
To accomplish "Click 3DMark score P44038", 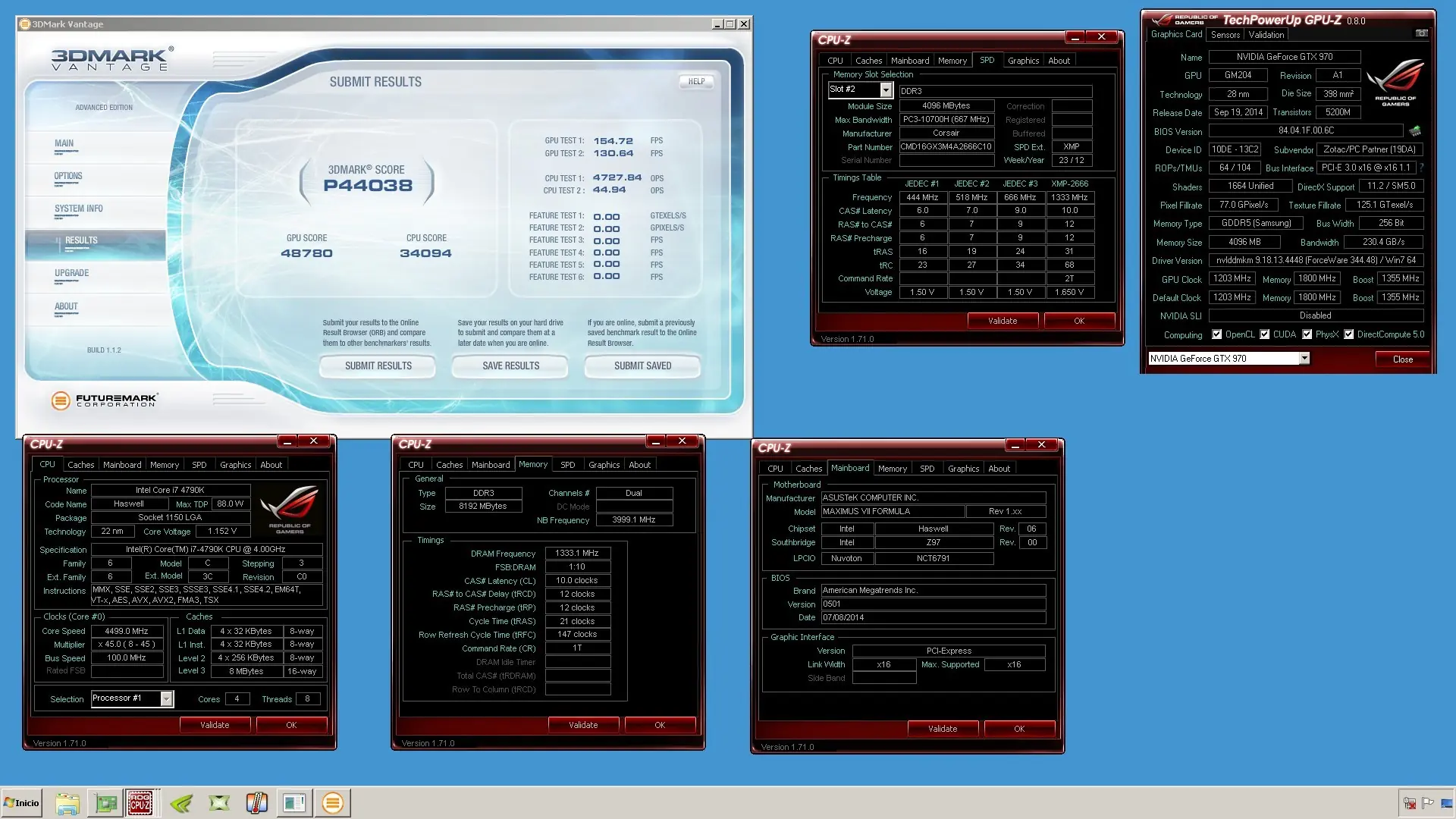I will tap(368, 187).
